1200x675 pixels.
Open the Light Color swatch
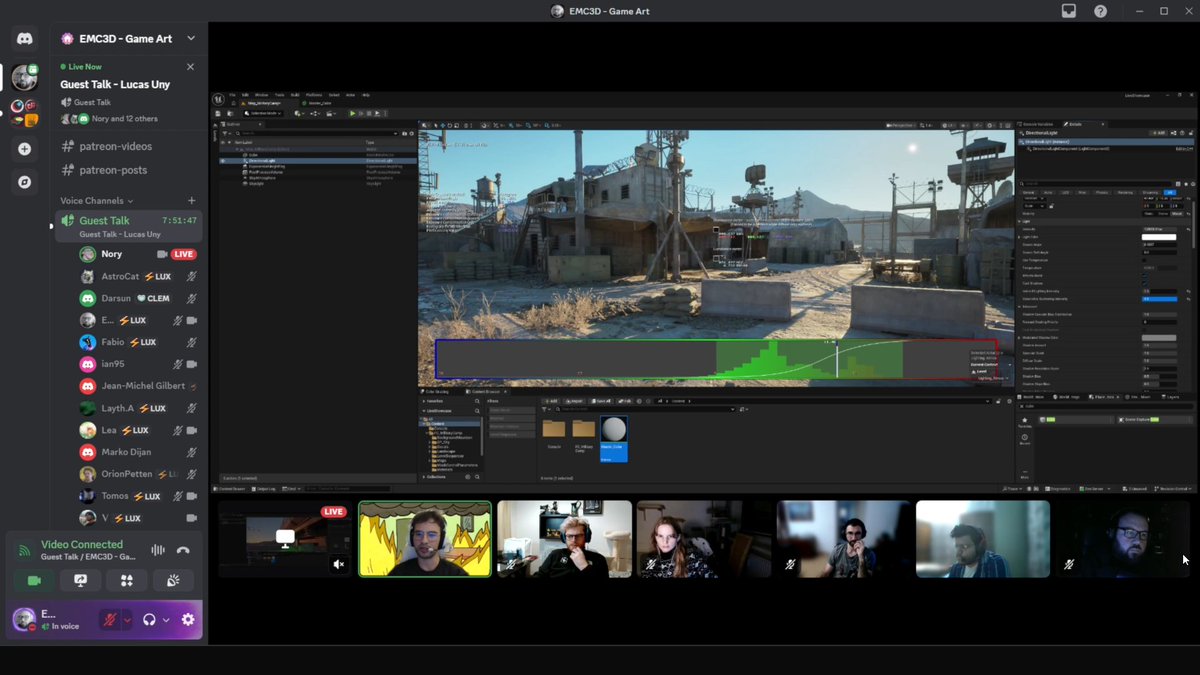click(1159, 238)
